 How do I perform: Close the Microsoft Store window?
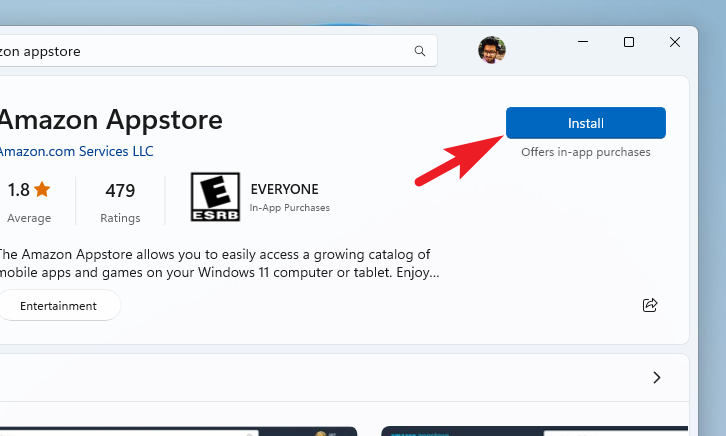[x=675, y=42]
